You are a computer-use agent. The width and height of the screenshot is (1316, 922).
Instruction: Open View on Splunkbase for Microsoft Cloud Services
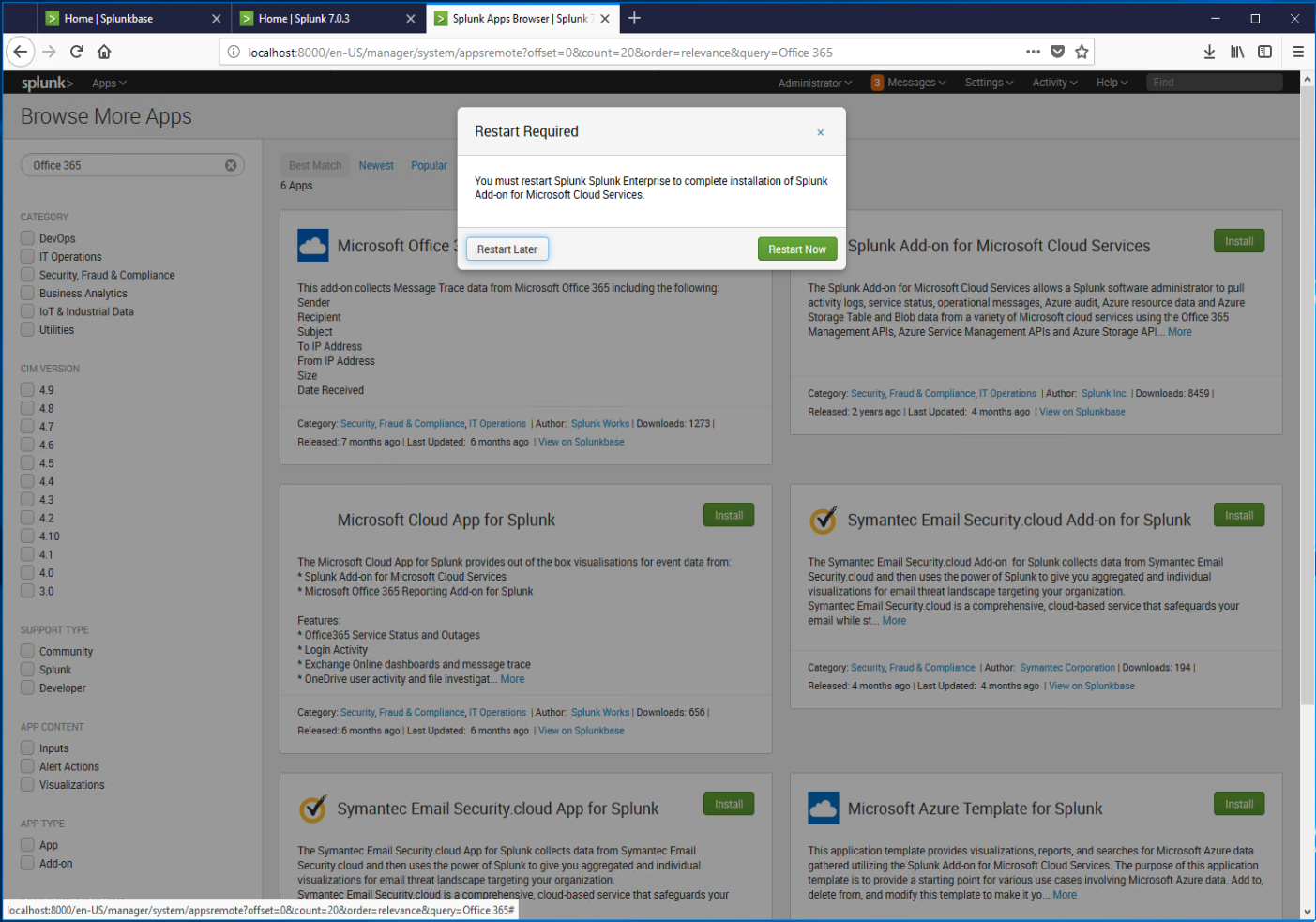click(x=1082, y=411)
